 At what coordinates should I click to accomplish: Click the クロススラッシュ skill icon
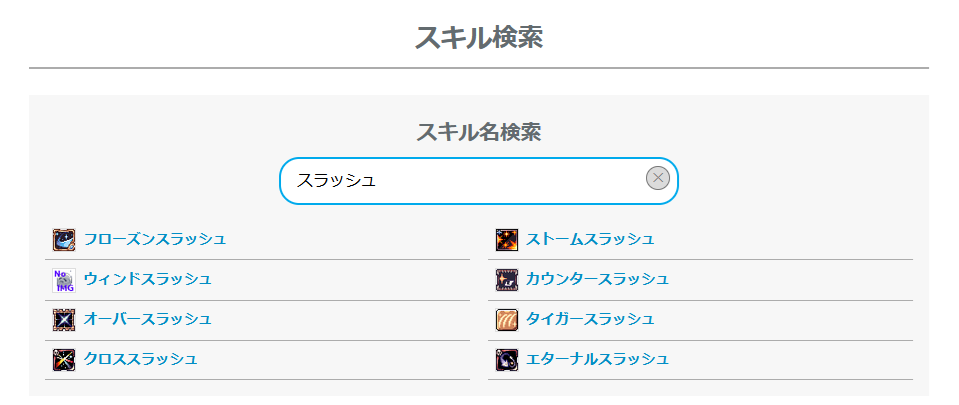tap(64, 360)
